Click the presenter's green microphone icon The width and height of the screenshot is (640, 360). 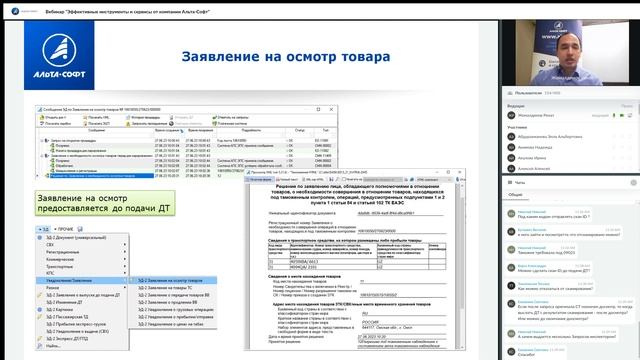[x=614, y=116]
